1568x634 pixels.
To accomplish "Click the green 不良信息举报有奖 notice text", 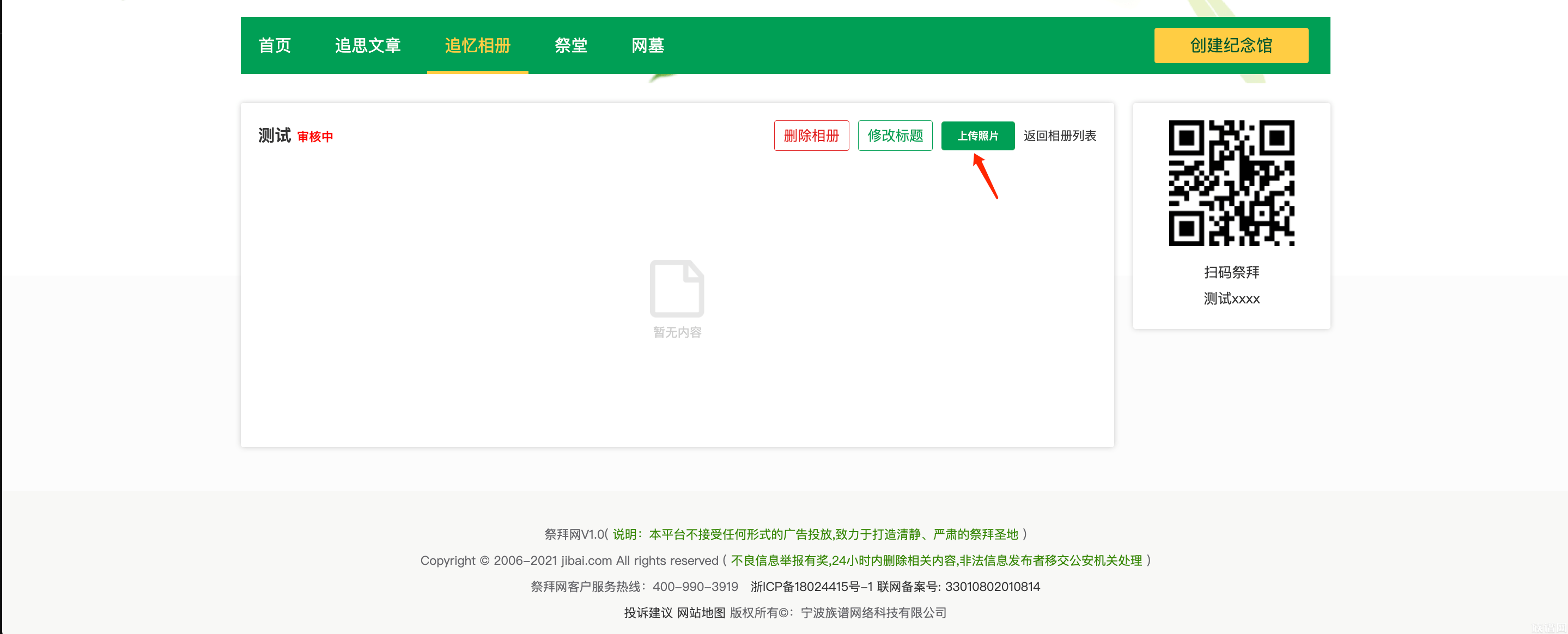I will 936,560.
